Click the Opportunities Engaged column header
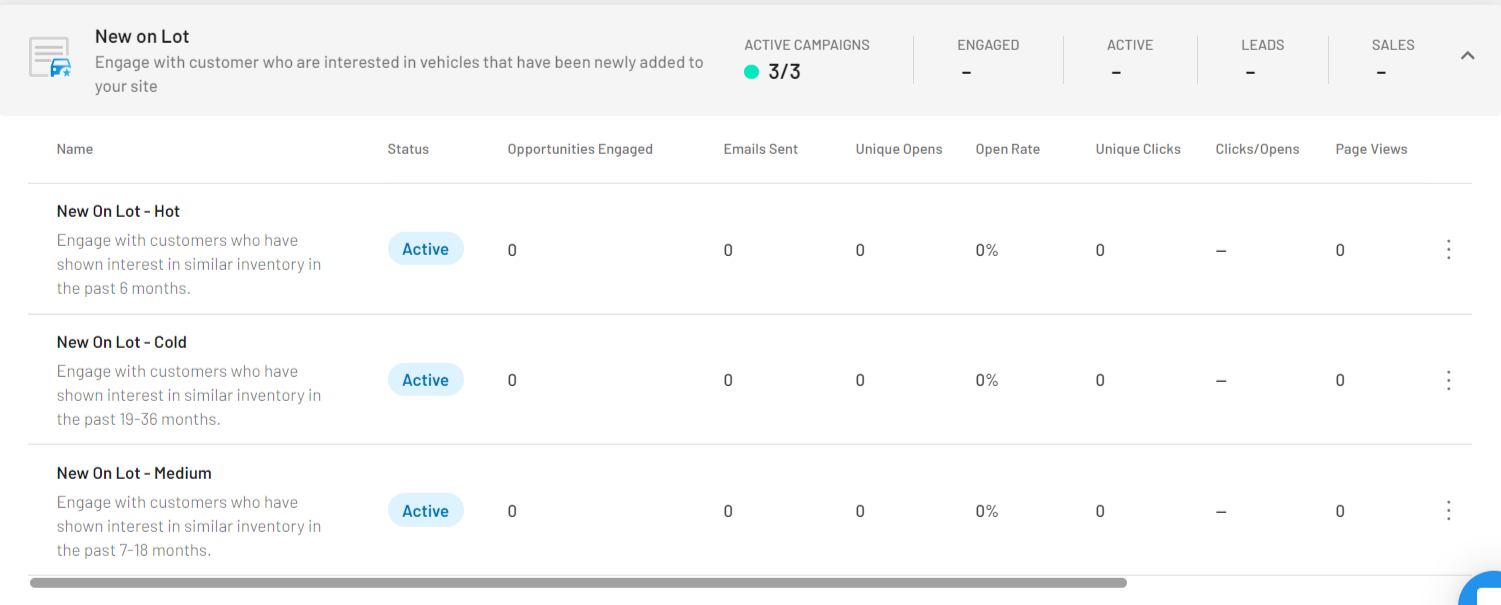Viewport: 1501px width, 605px height. click(x=580, y=149)
